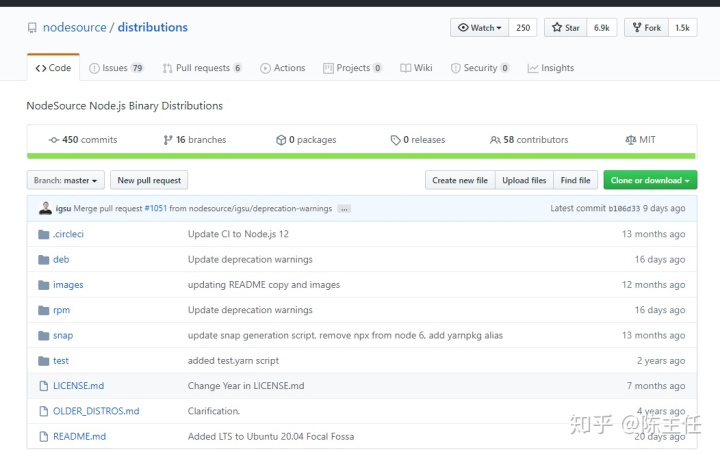The height and width of the screenshot is (454, 720).
Task: Open the snap folder
Action: point(63,336)
